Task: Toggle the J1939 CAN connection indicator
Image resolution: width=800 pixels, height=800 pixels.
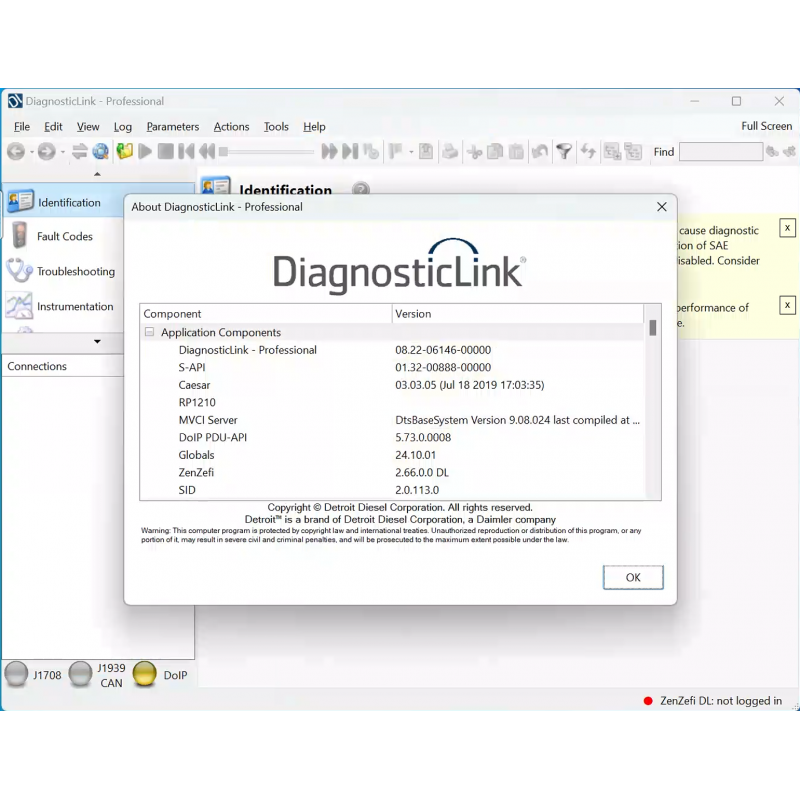Action: (80, 673)
